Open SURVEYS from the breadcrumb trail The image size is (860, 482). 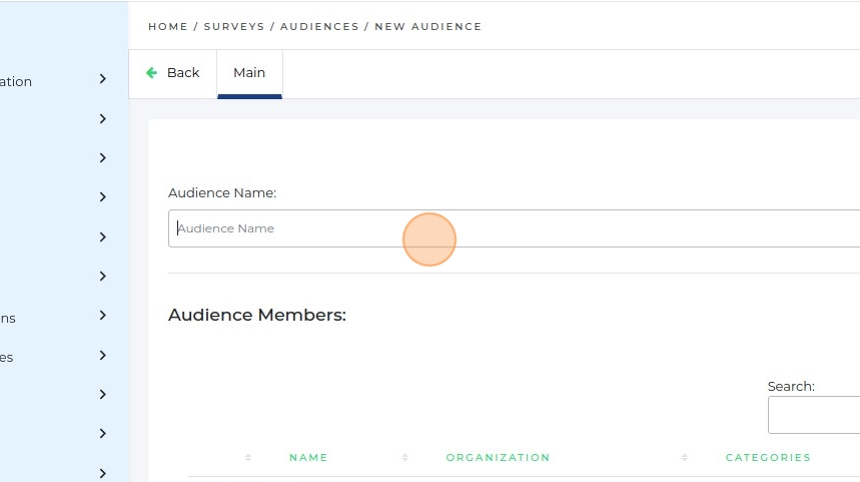[x=234, y=27]
